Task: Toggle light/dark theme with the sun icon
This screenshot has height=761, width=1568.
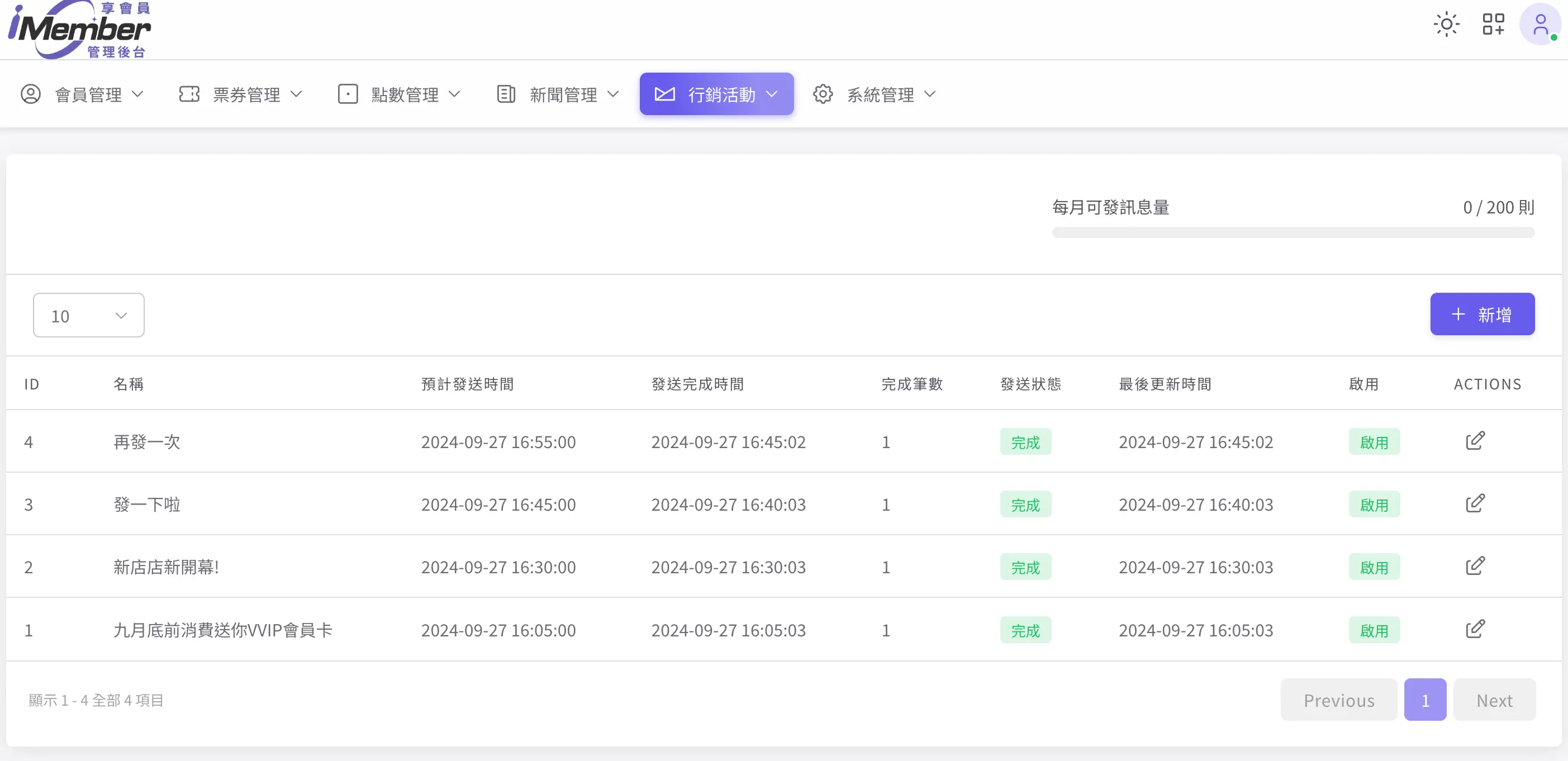Action: pos(1446,23)
